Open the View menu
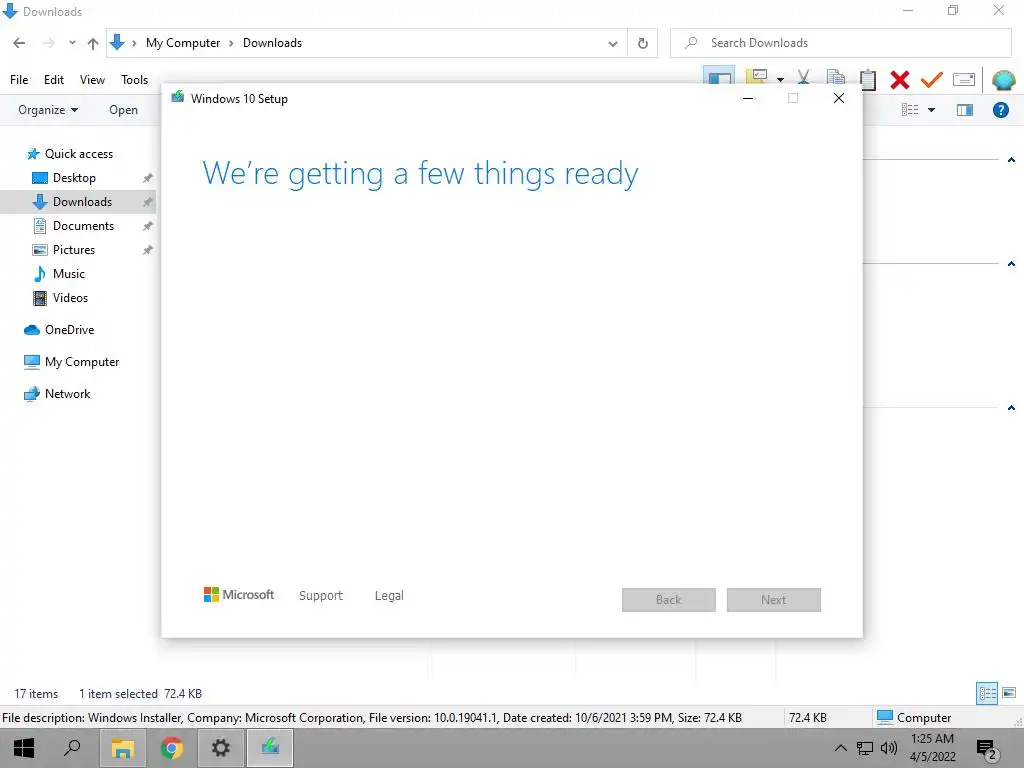 (92, 80)
